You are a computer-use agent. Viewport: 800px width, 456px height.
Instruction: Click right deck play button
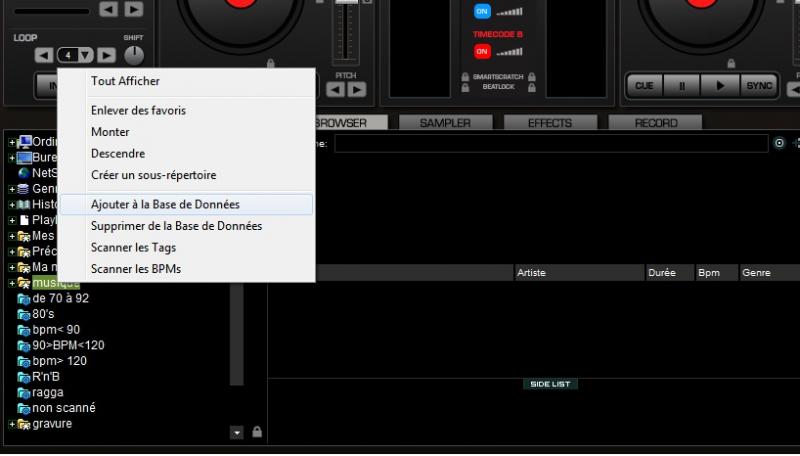pos(720,86)
